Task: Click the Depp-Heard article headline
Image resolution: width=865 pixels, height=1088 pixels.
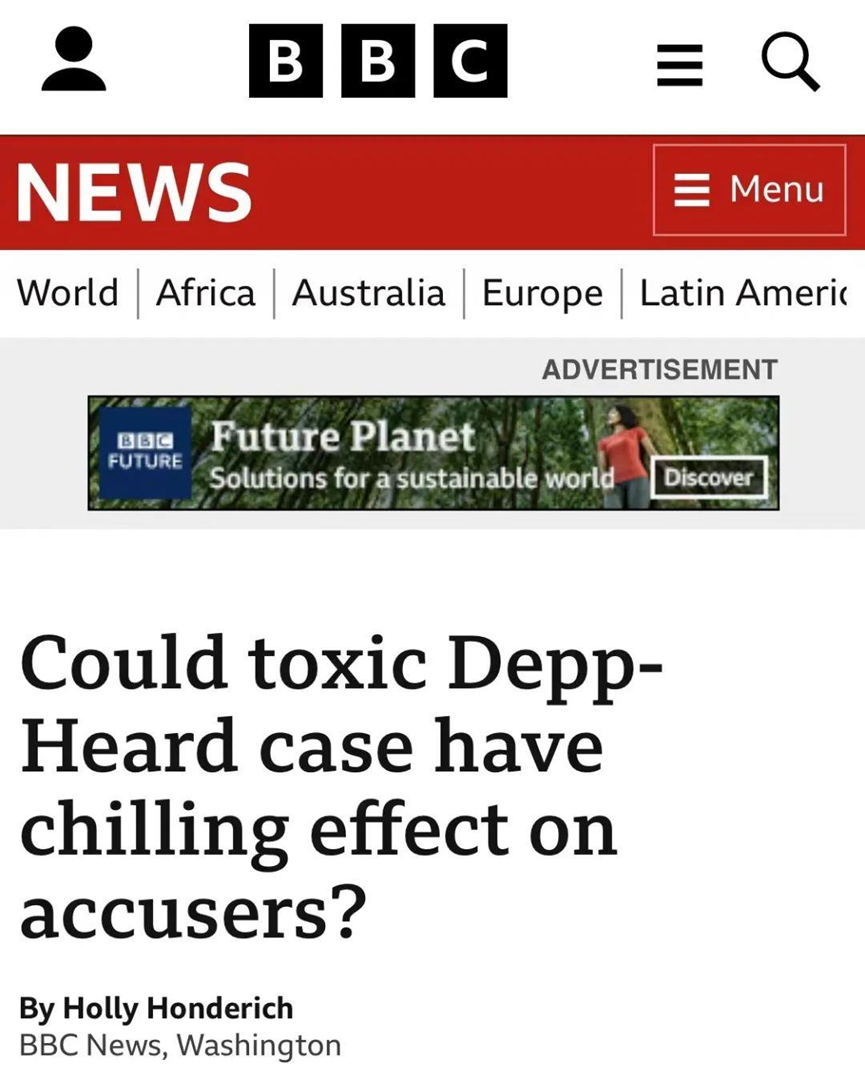Action: 341,787
